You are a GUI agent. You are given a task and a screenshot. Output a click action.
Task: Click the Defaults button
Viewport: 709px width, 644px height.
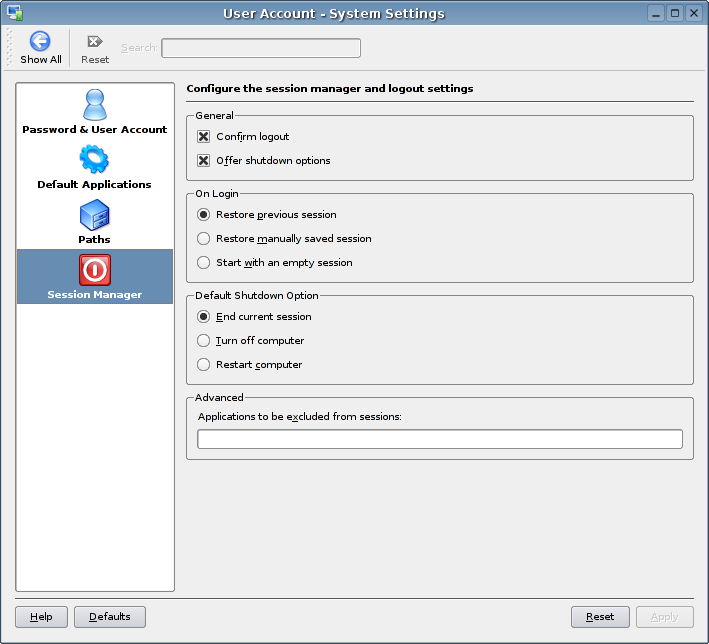[110, 617]
